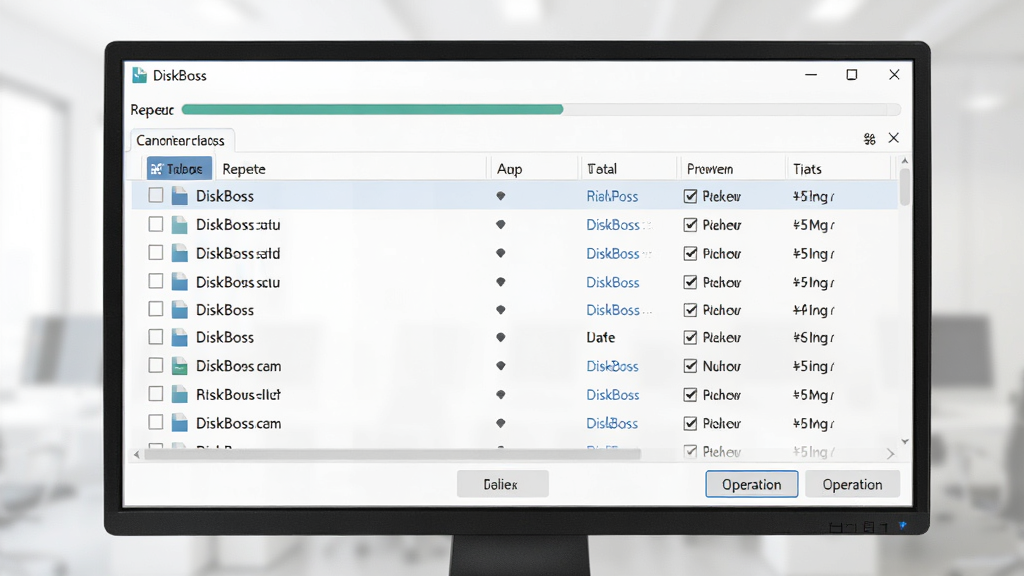Switch to the Canonter claoss tab

tap(180, 140)
